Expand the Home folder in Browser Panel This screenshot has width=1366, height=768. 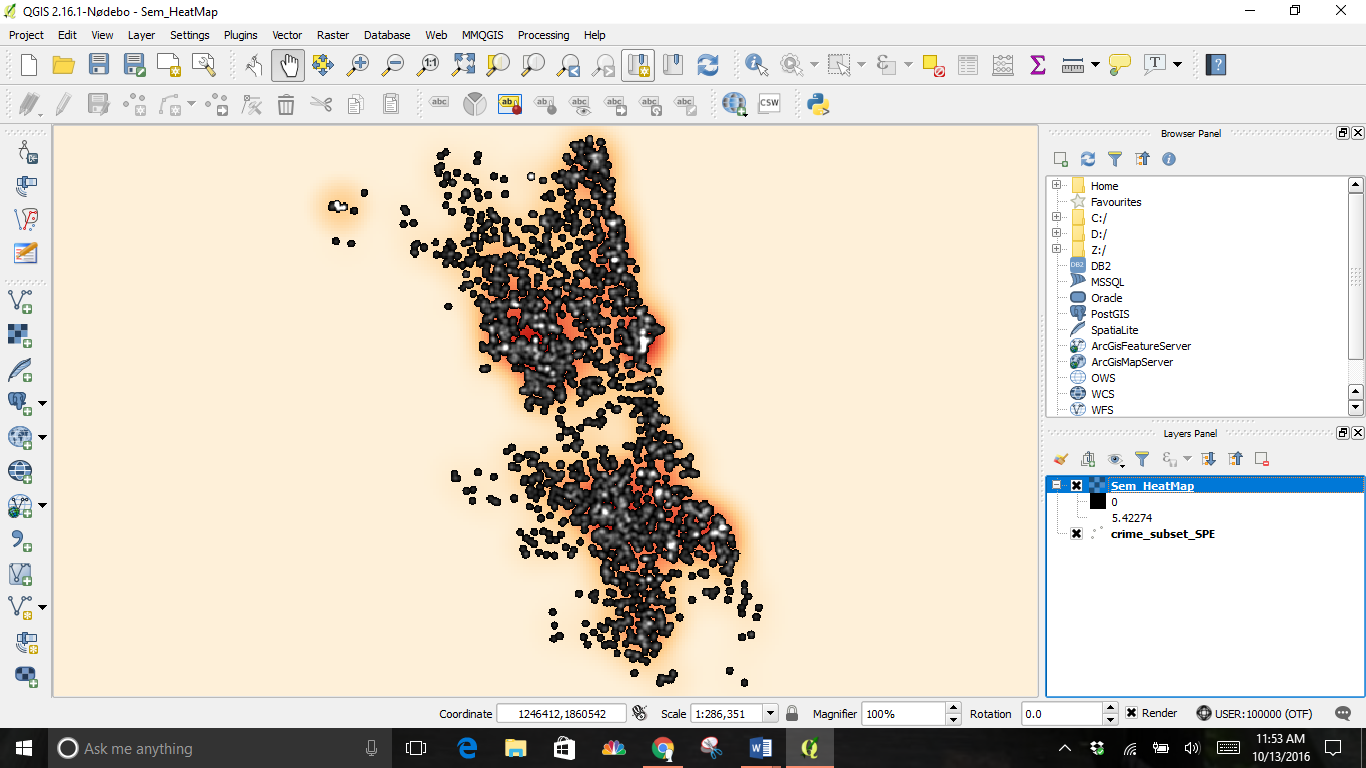(1057, 186)
